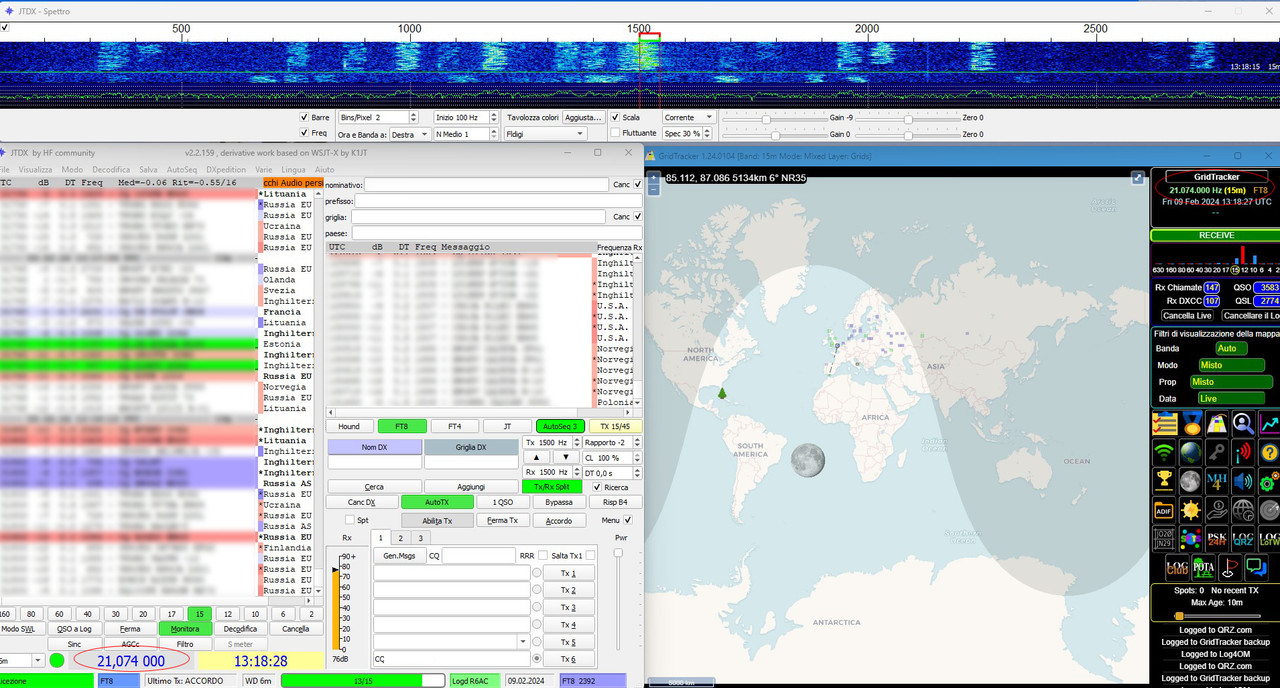Open GridTracker Prop Misto filter dropdown
Screen dimensions: 1280x688
pos(1231,382)
